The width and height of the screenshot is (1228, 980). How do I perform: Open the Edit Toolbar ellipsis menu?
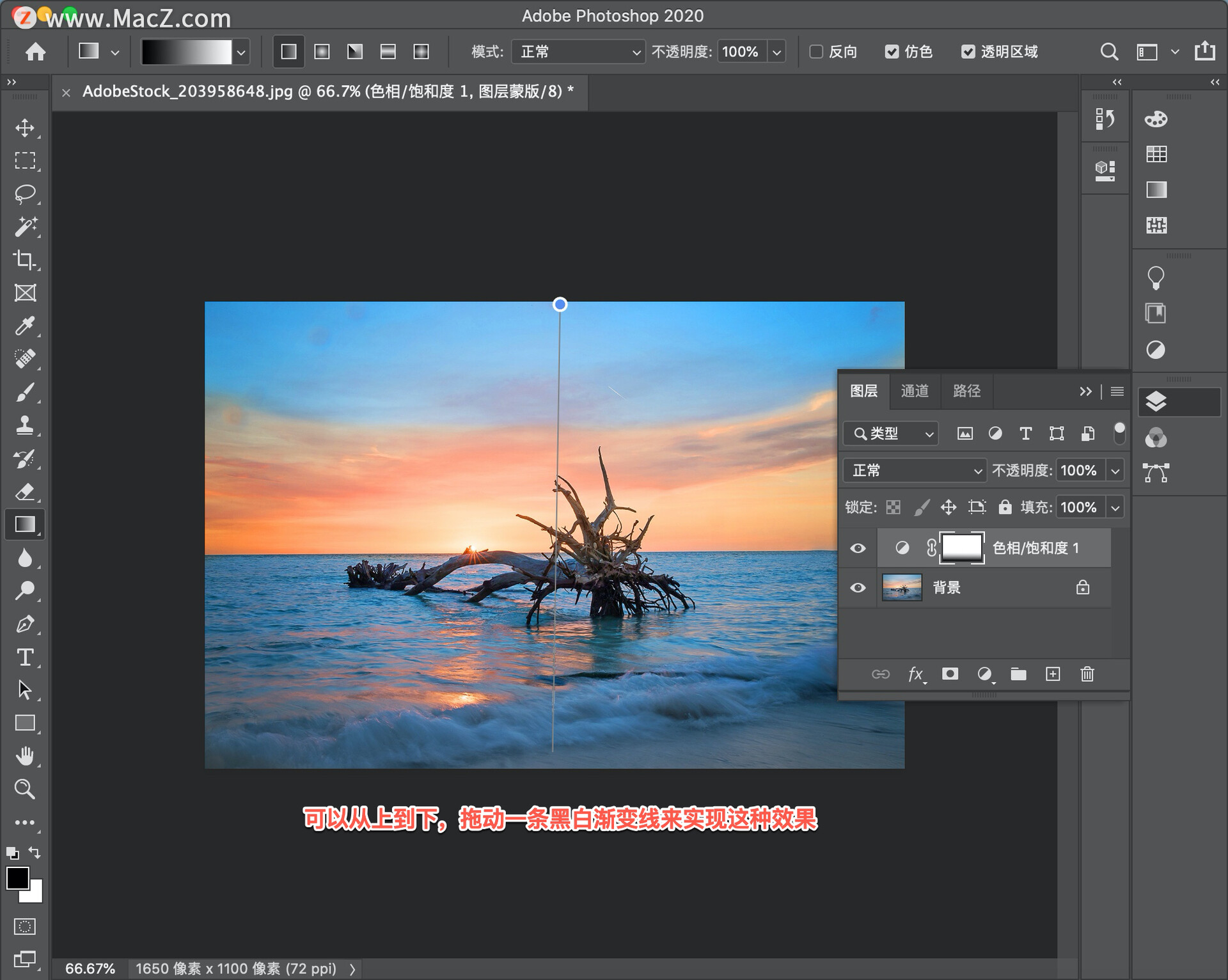pos(25,823)
